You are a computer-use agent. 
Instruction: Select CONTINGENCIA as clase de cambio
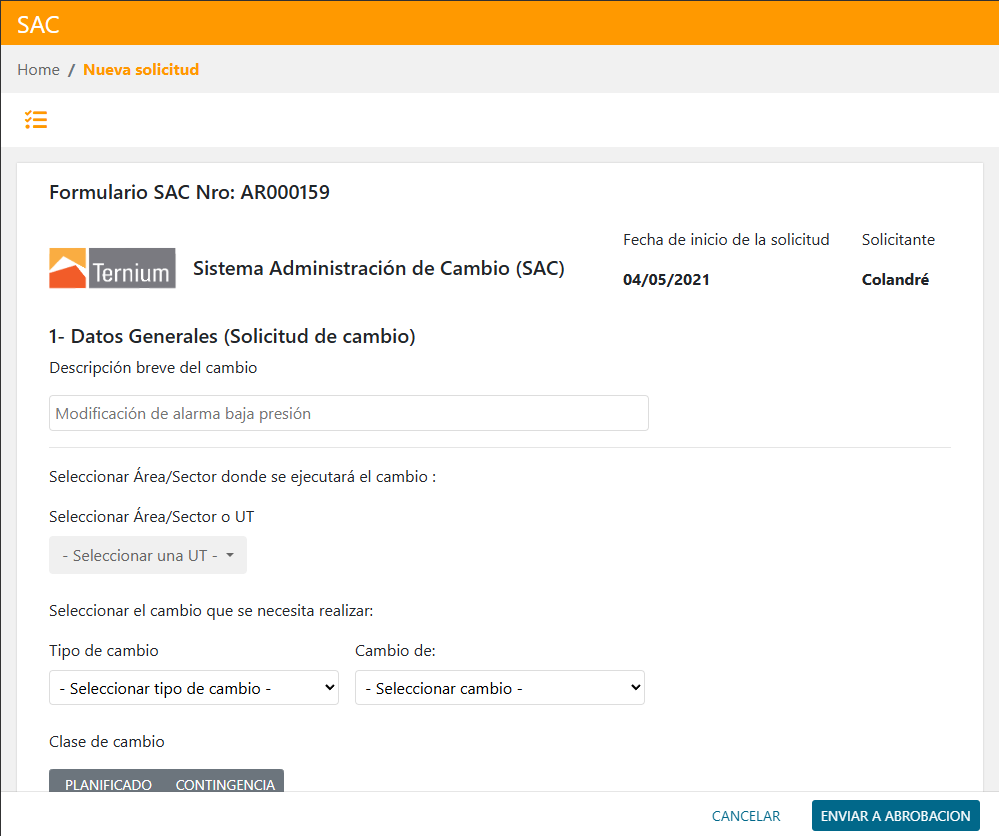coord(225,784)
